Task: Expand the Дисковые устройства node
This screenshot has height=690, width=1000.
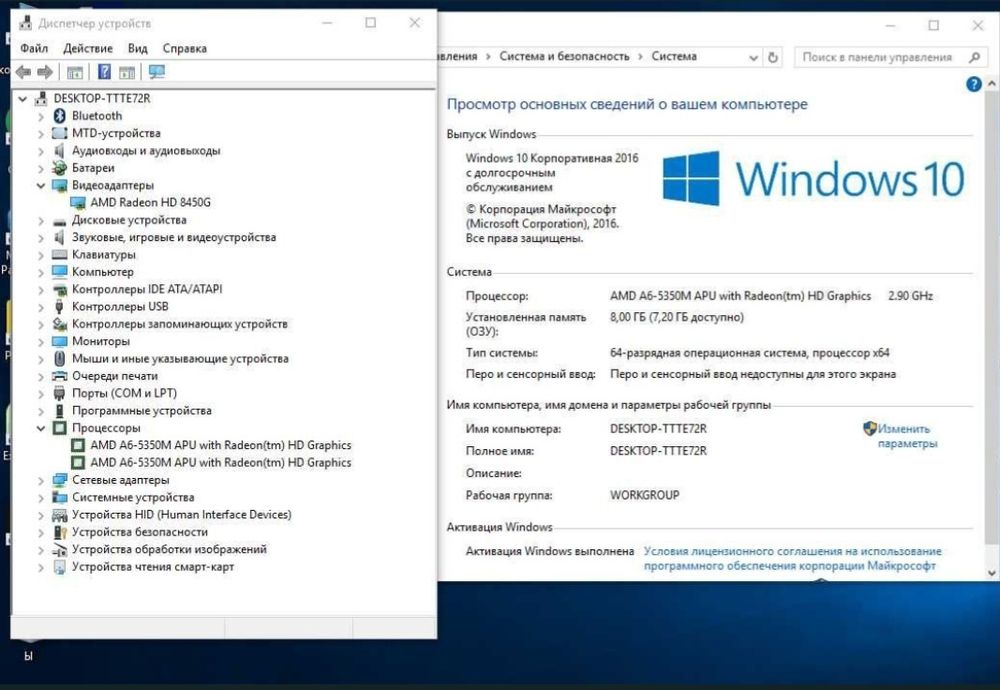Action: pyautogui.click(x=41, y=221)
